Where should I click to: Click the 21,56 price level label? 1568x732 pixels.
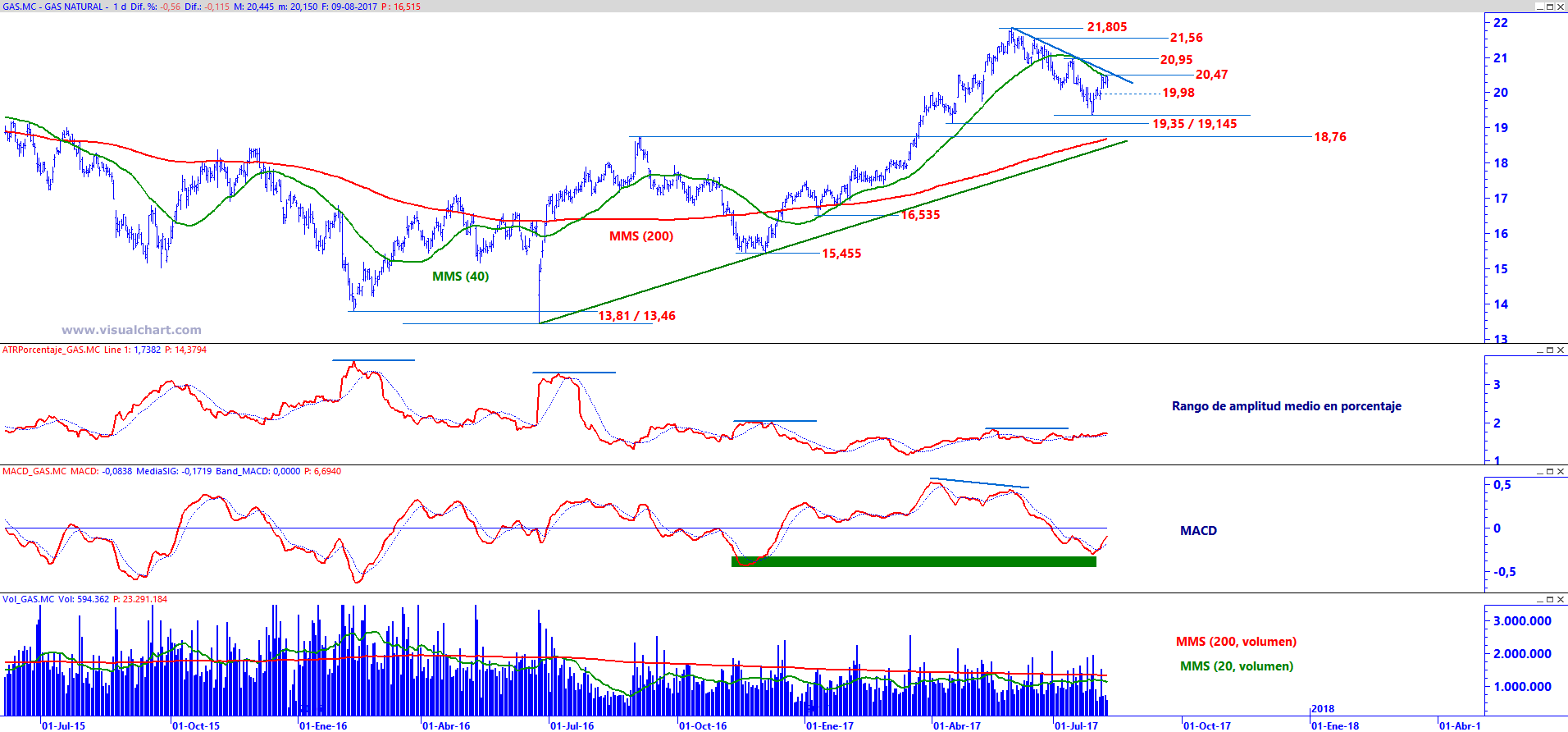pos(1186,38)
